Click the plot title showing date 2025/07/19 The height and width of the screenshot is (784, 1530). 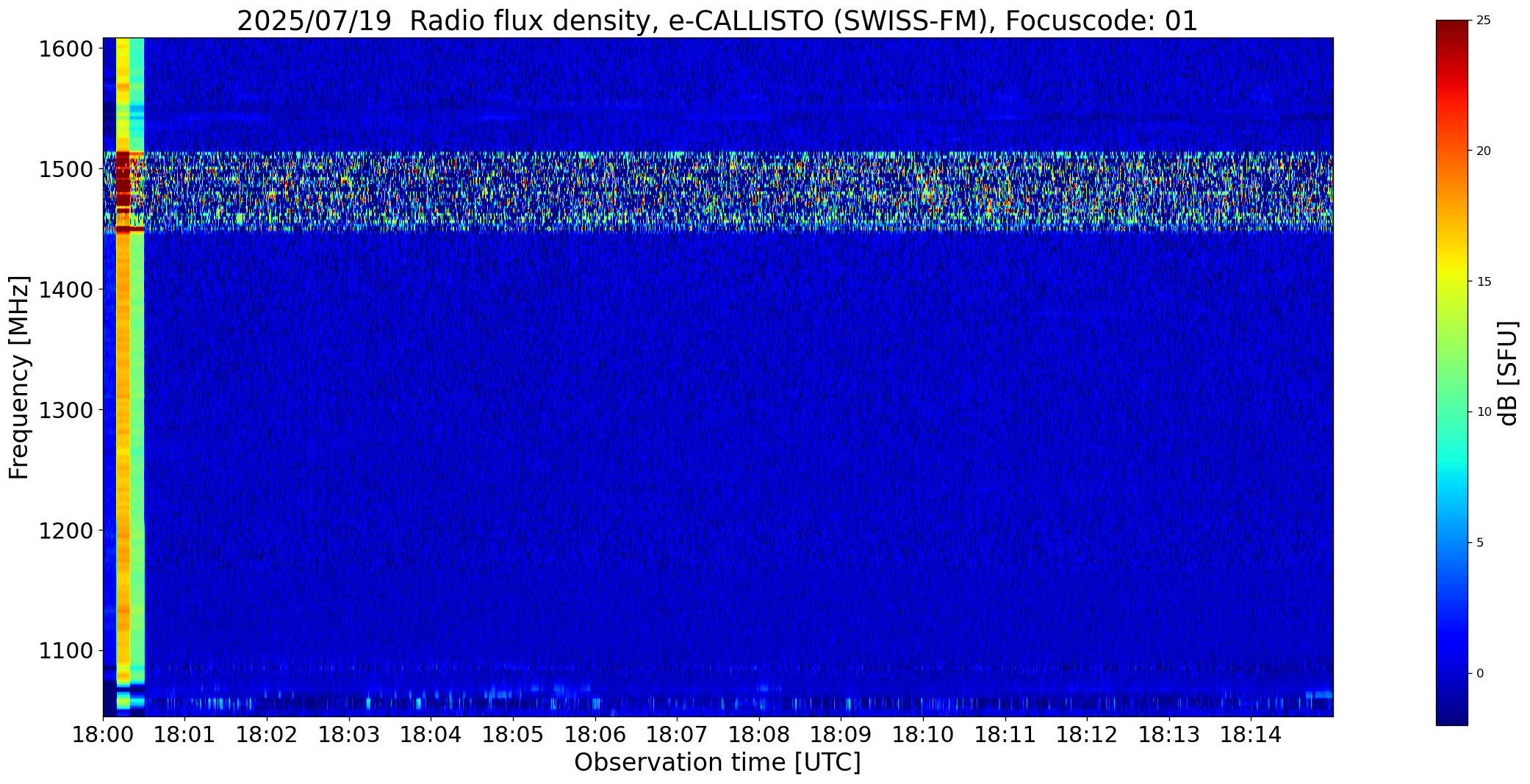717,21
